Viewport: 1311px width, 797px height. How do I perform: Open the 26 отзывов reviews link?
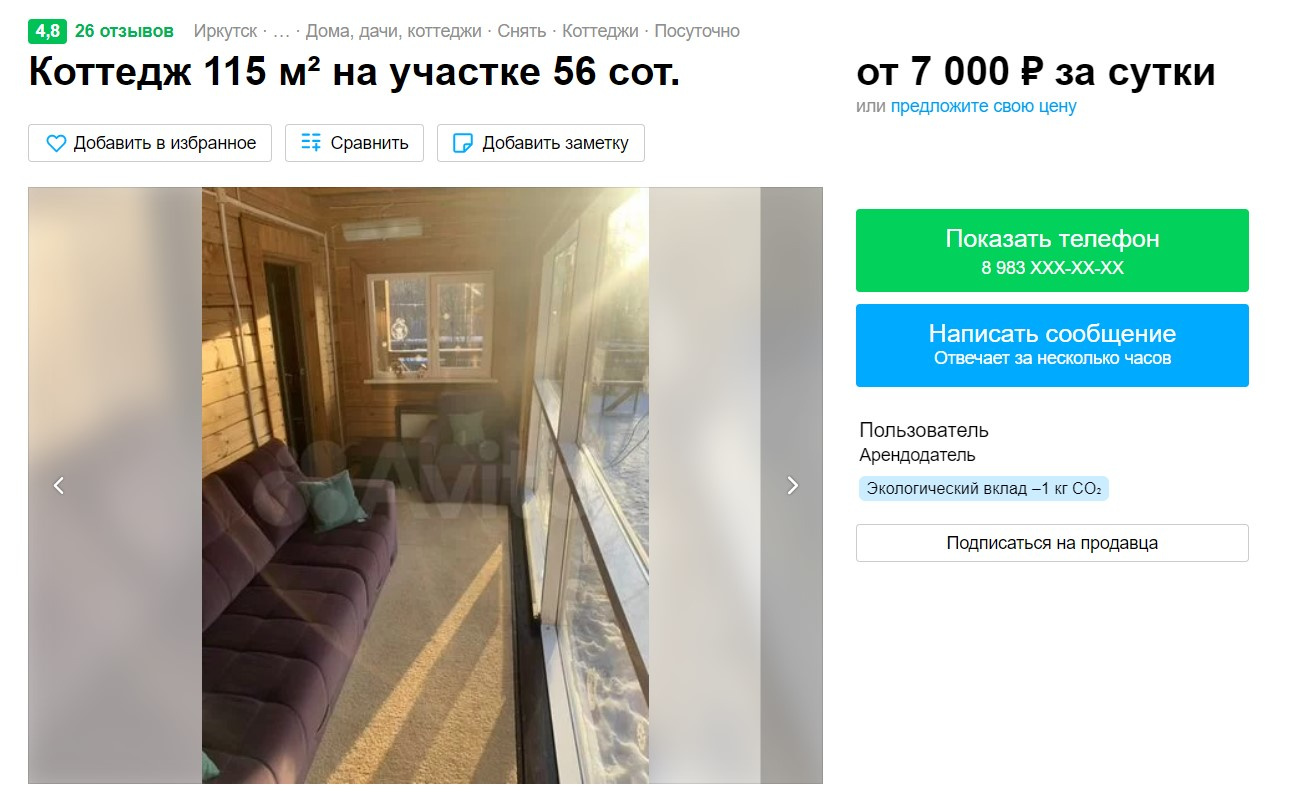click(124, 31)
